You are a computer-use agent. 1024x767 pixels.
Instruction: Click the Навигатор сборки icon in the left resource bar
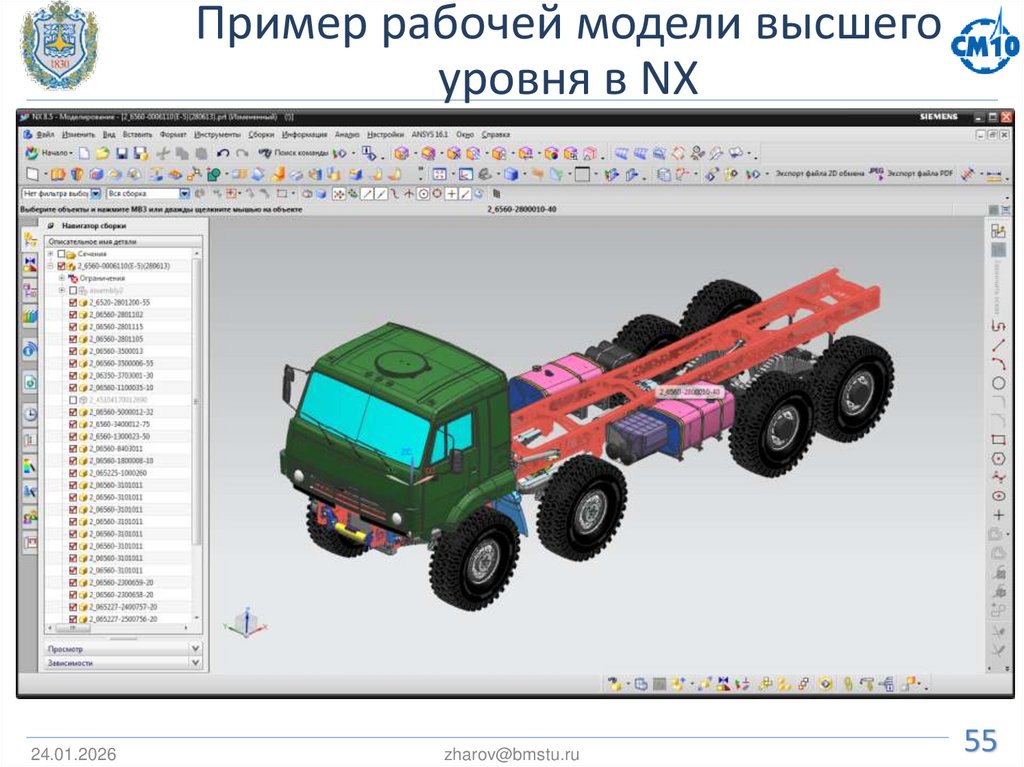(30, 240)
